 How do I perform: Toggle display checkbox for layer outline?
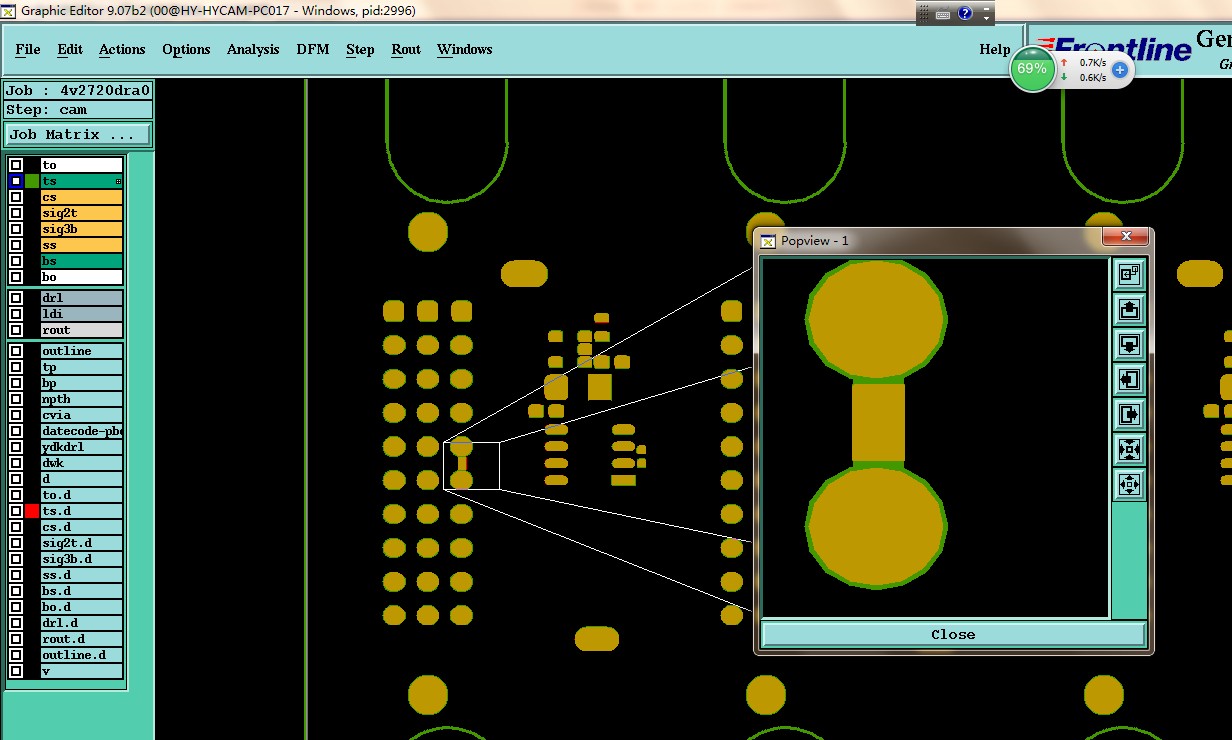pos(16,351)
